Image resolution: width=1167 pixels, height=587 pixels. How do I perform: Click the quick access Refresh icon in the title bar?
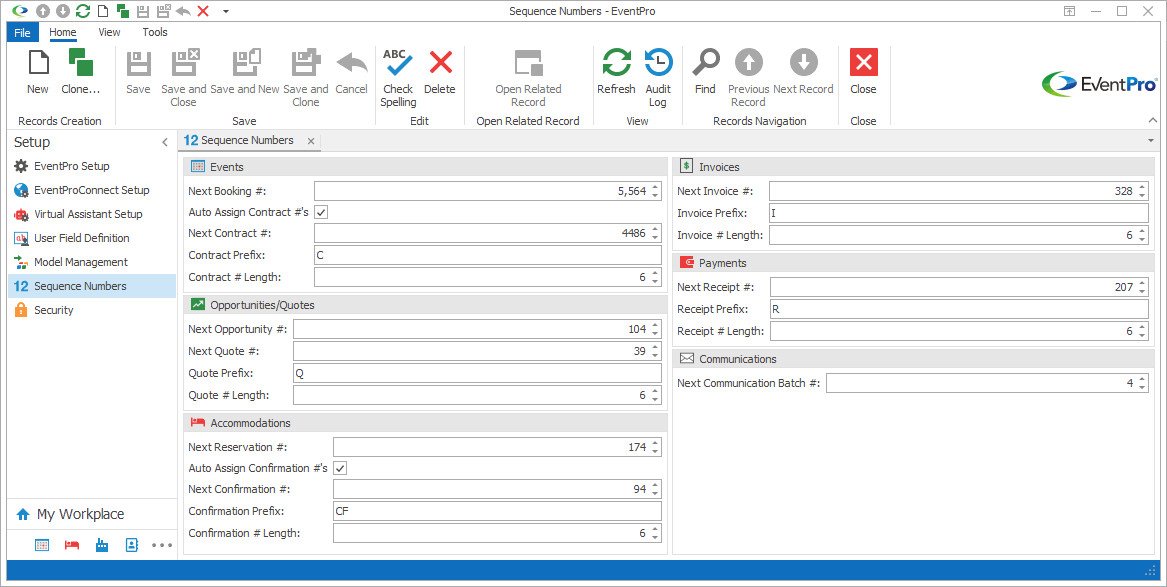[83, 11]
